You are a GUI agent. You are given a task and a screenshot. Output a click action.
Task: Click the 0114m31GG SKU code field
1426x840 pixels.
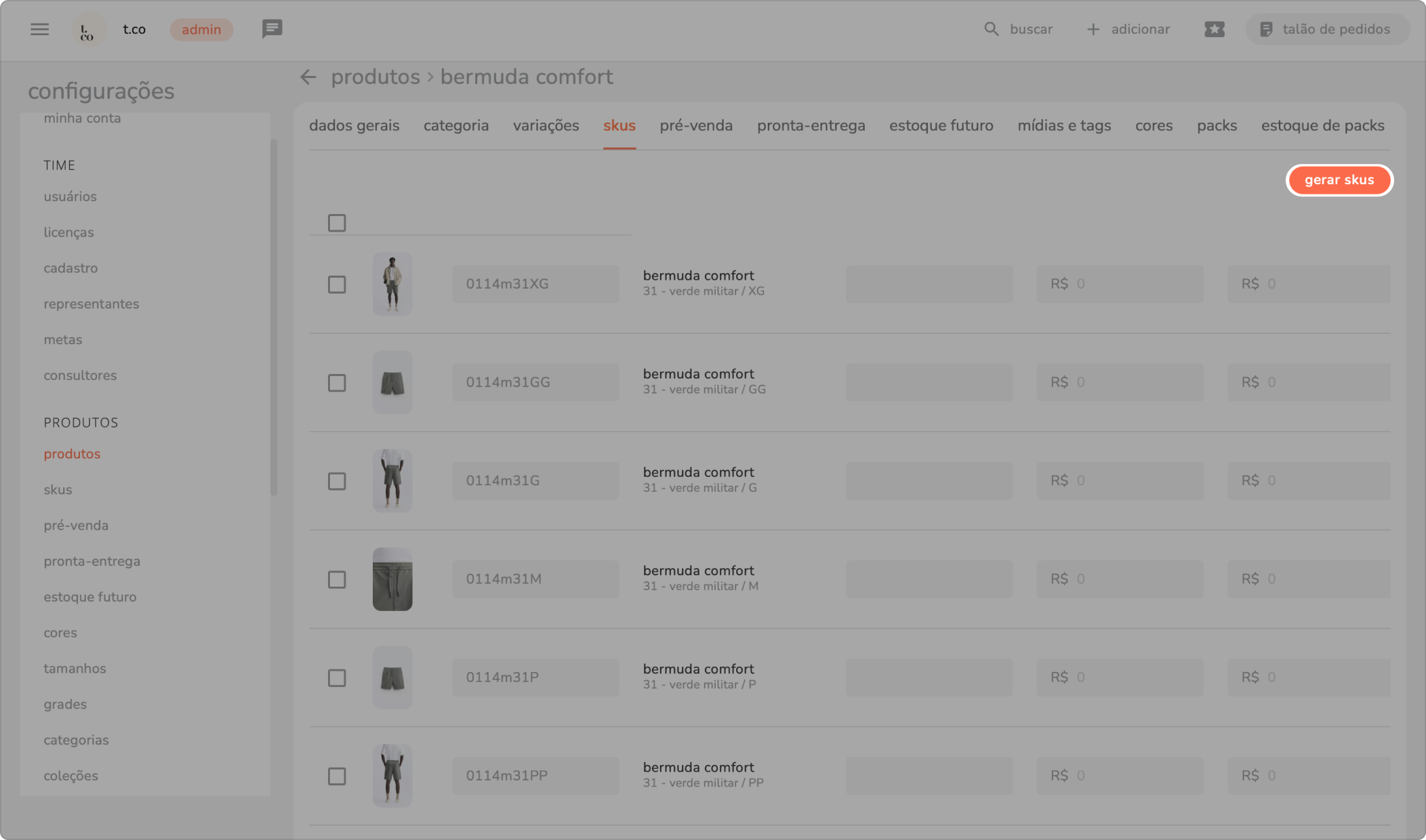(535, 382)
